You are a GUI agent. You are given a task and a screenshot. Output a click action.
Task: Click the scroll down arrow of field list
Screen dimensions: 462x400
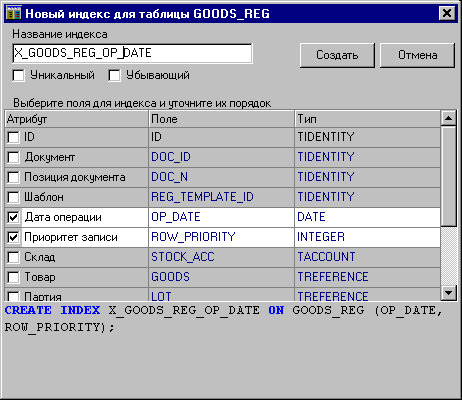pos(449,293)
